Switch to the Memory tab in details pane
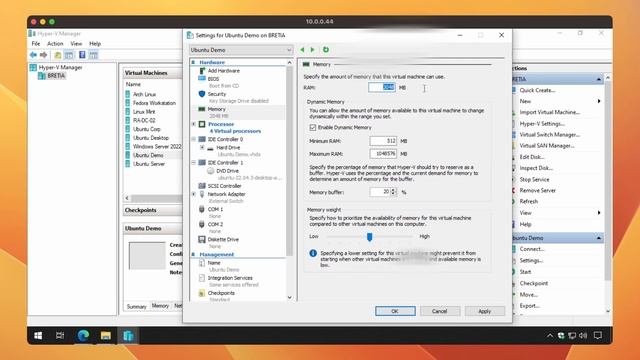 (160, 306)
